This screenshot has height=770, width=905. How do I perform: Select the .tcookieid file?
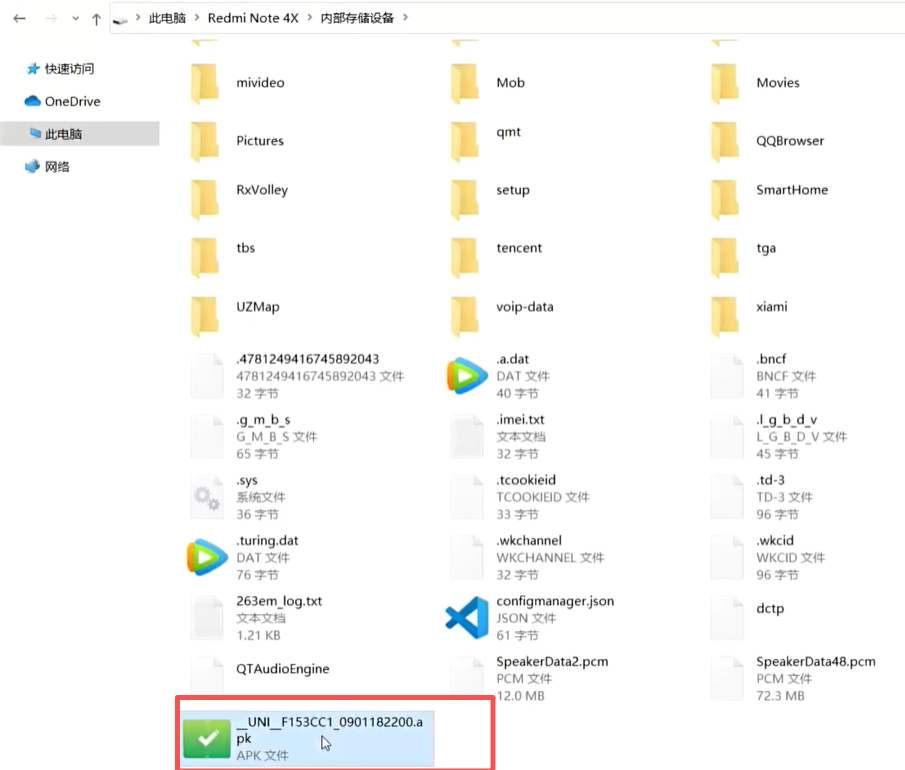pos(521,497)
